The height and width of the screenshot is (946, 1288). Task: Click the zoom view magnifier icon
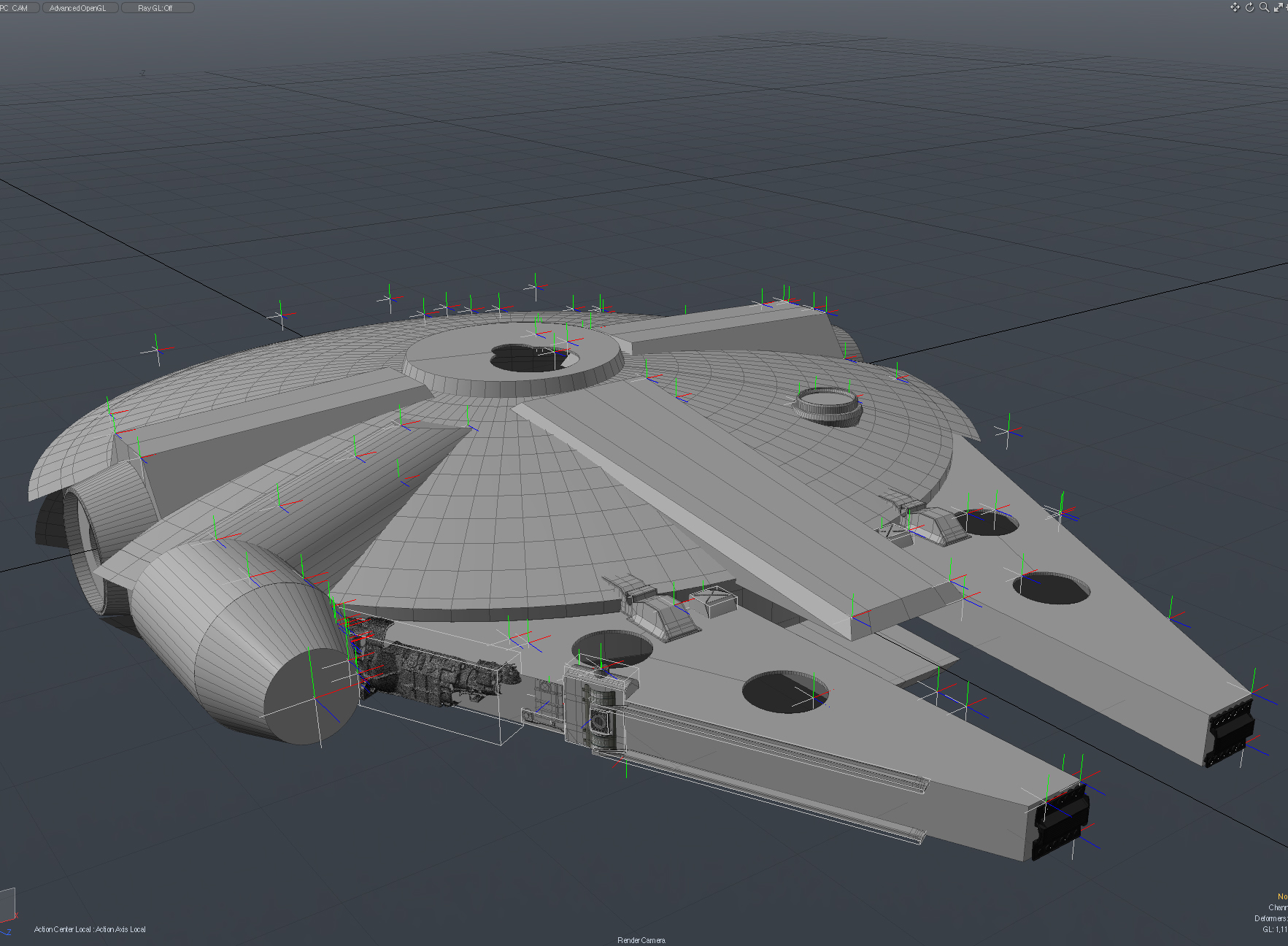pos(1264,7)
